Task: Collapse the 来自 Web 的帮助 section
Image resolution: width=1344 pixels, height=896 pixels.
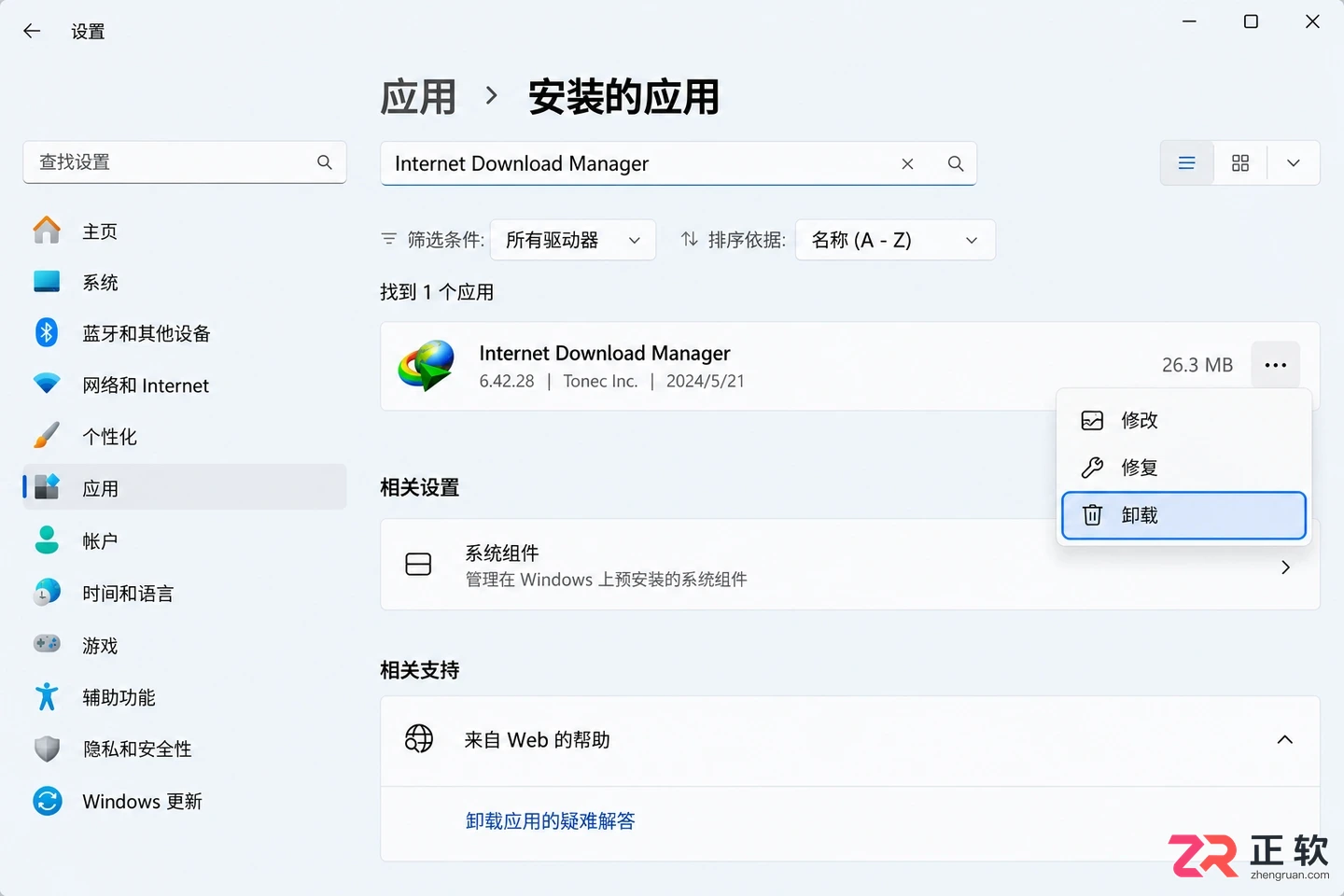Action: tap(1285, 740)
